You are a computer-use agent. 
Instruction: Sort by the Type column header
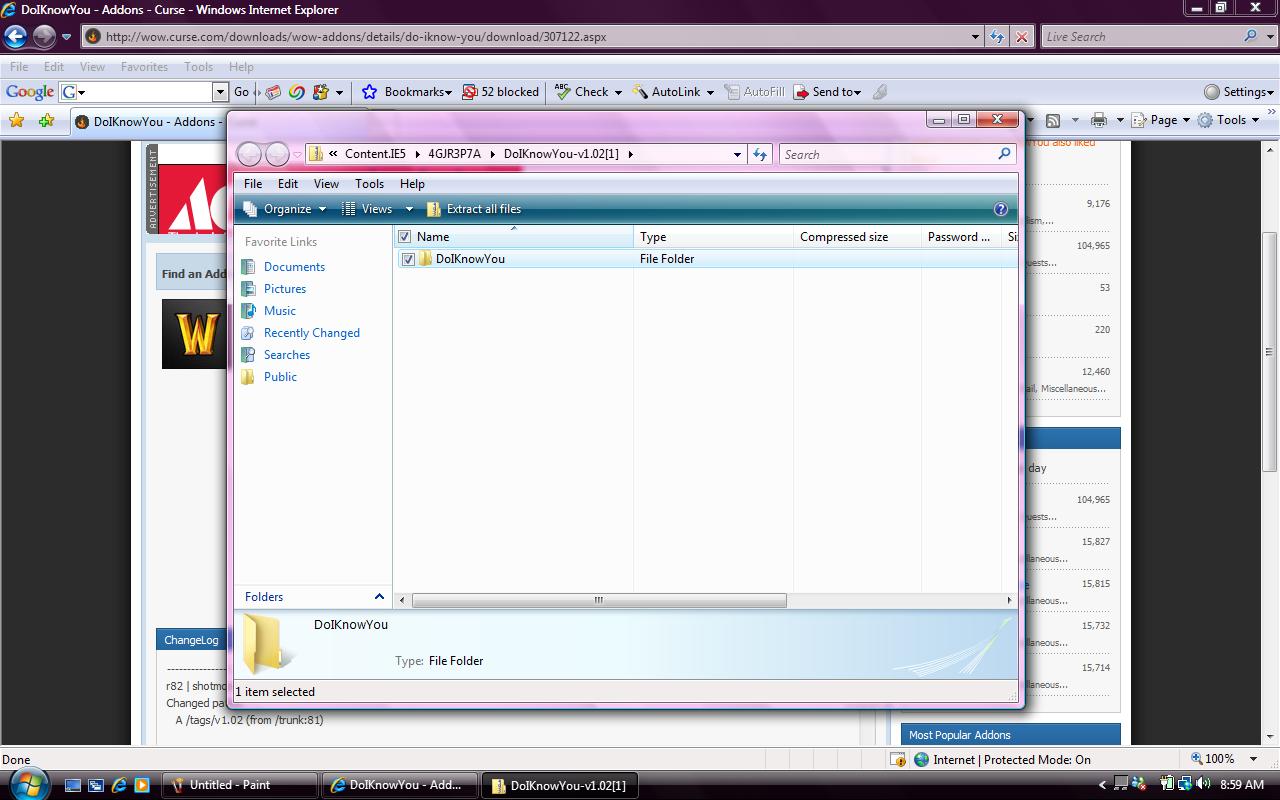pyautogui.click(x=713, y=237)
